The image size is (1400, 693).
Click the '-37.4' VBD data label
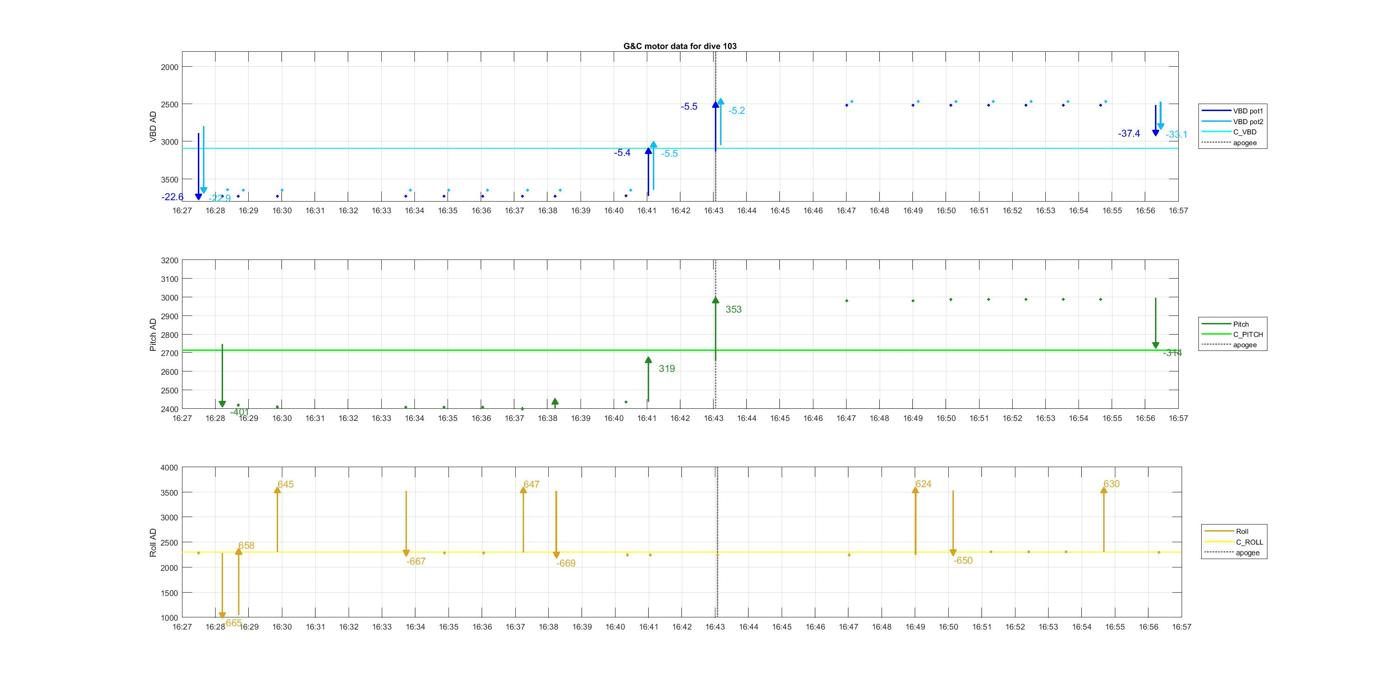(1129, 133)
